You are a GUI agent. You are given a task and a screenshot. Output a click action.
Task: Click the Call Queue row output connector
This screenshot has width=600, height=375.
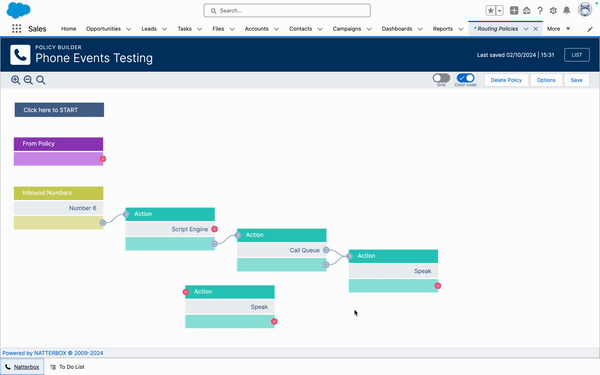326,250
